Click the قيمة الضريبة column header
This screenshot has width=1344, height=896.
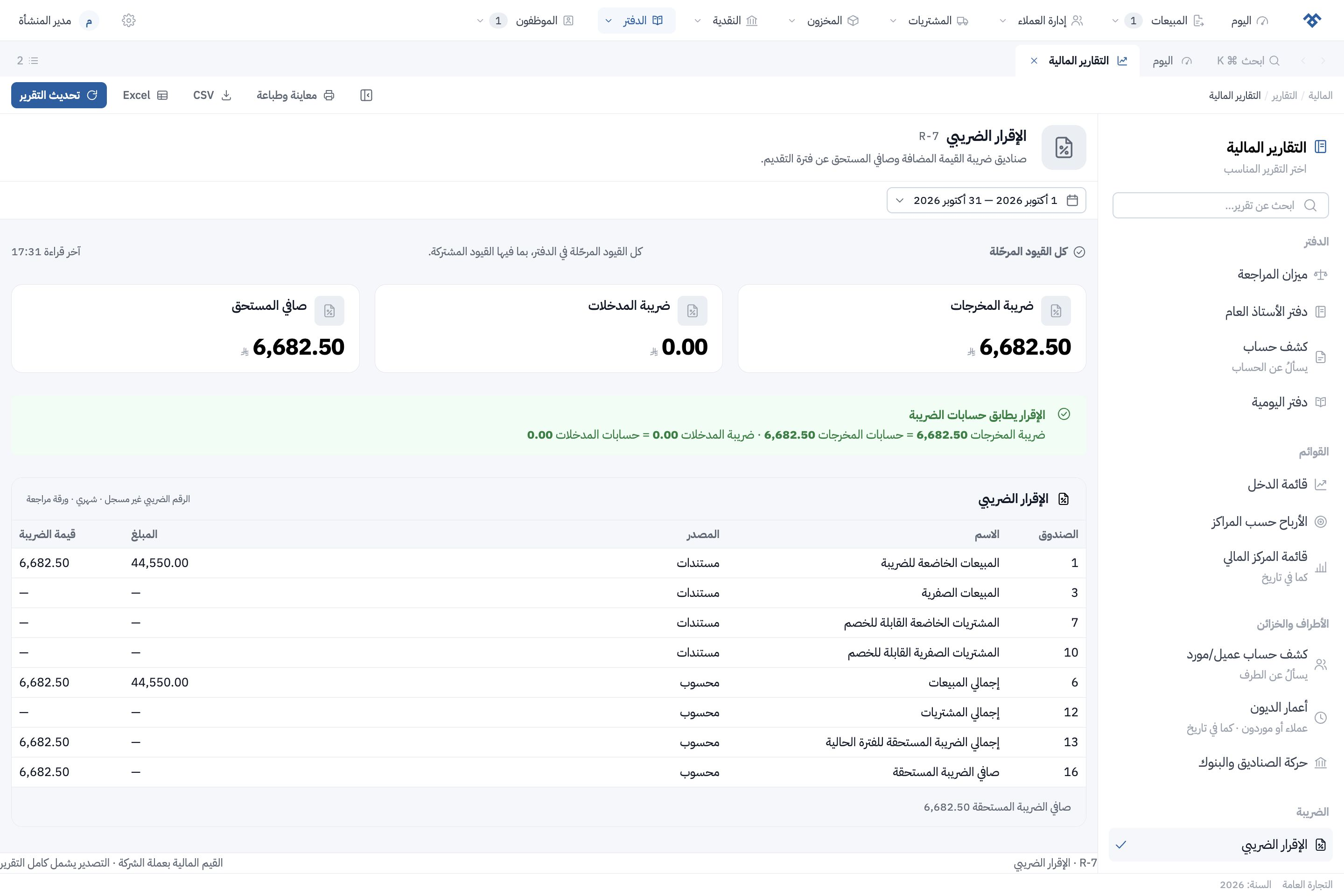pyautogui.click(x=48, y=534)
